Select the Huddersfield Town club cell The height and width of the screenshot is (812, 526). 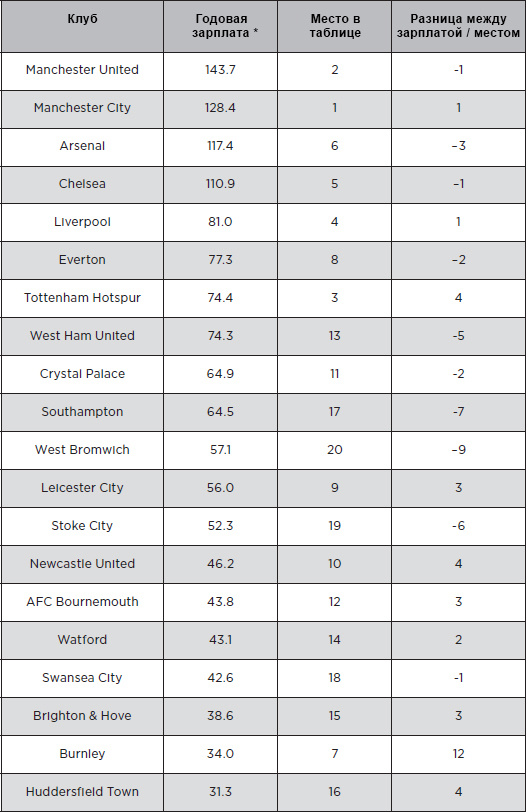click(x=82, y=792)
